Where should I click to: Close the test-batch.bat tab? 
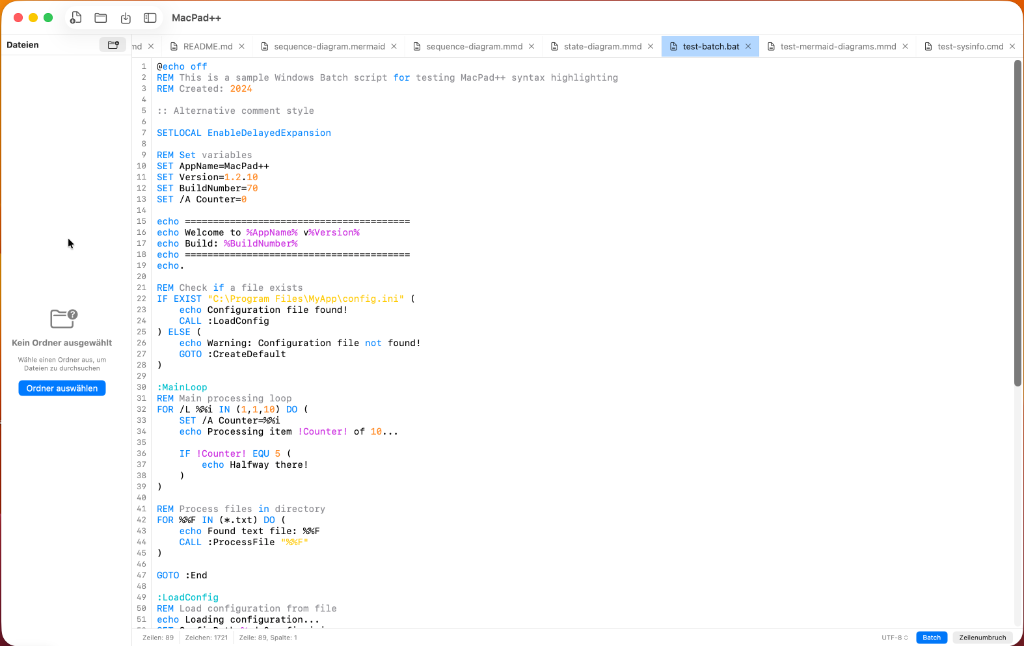click(747, 45)
